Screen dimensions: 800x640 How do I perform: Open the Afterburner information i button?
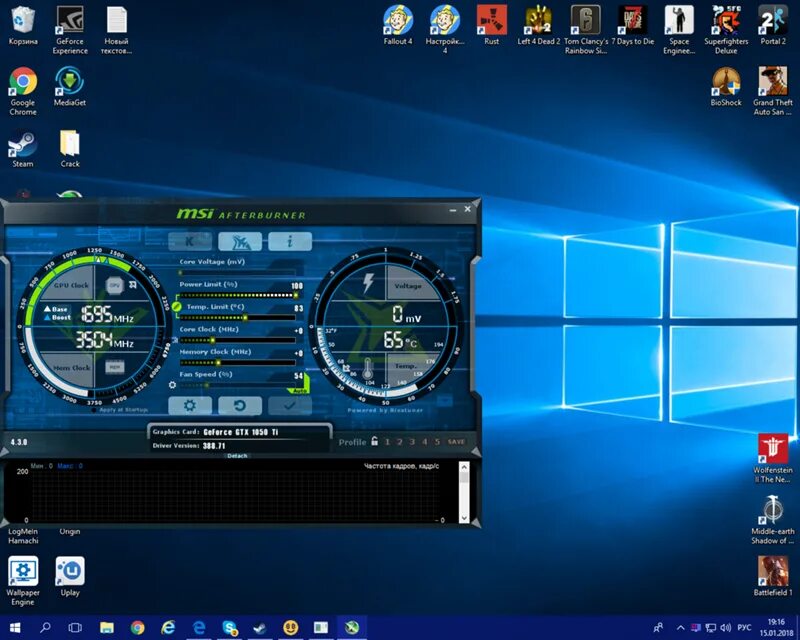point(290,241)
